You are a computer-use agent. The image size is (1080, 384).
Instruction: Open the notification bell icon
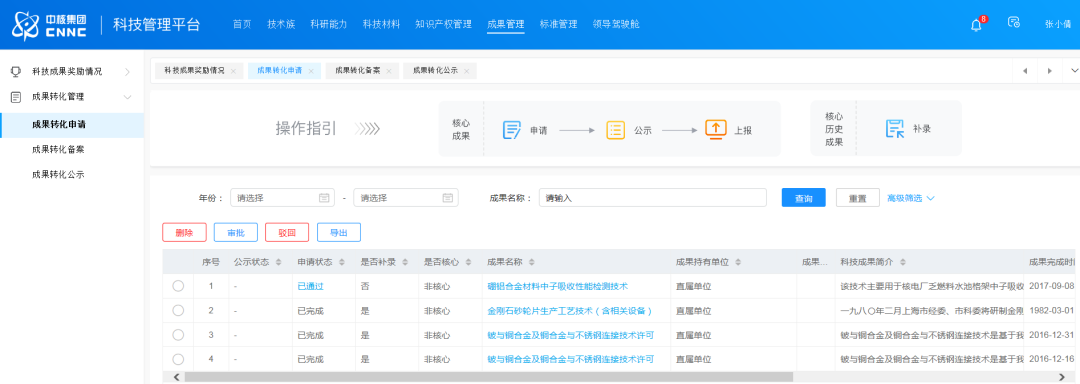(x=976, y=25)
